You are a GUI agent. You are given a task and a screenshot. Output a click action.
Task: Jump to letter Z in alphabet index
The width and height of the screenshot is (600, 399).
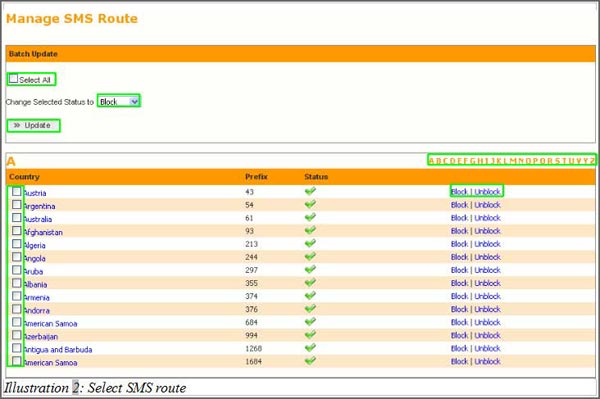pos(592,161)
